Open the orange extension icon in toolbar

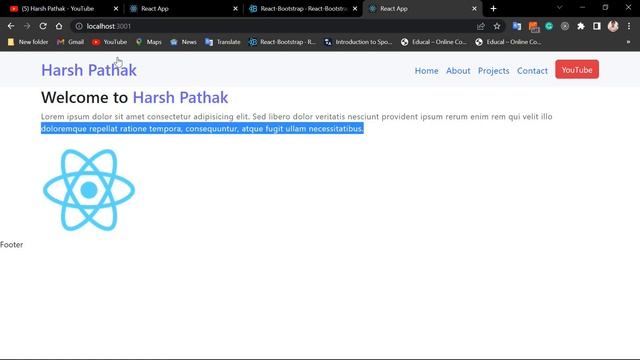click(533, 27)
